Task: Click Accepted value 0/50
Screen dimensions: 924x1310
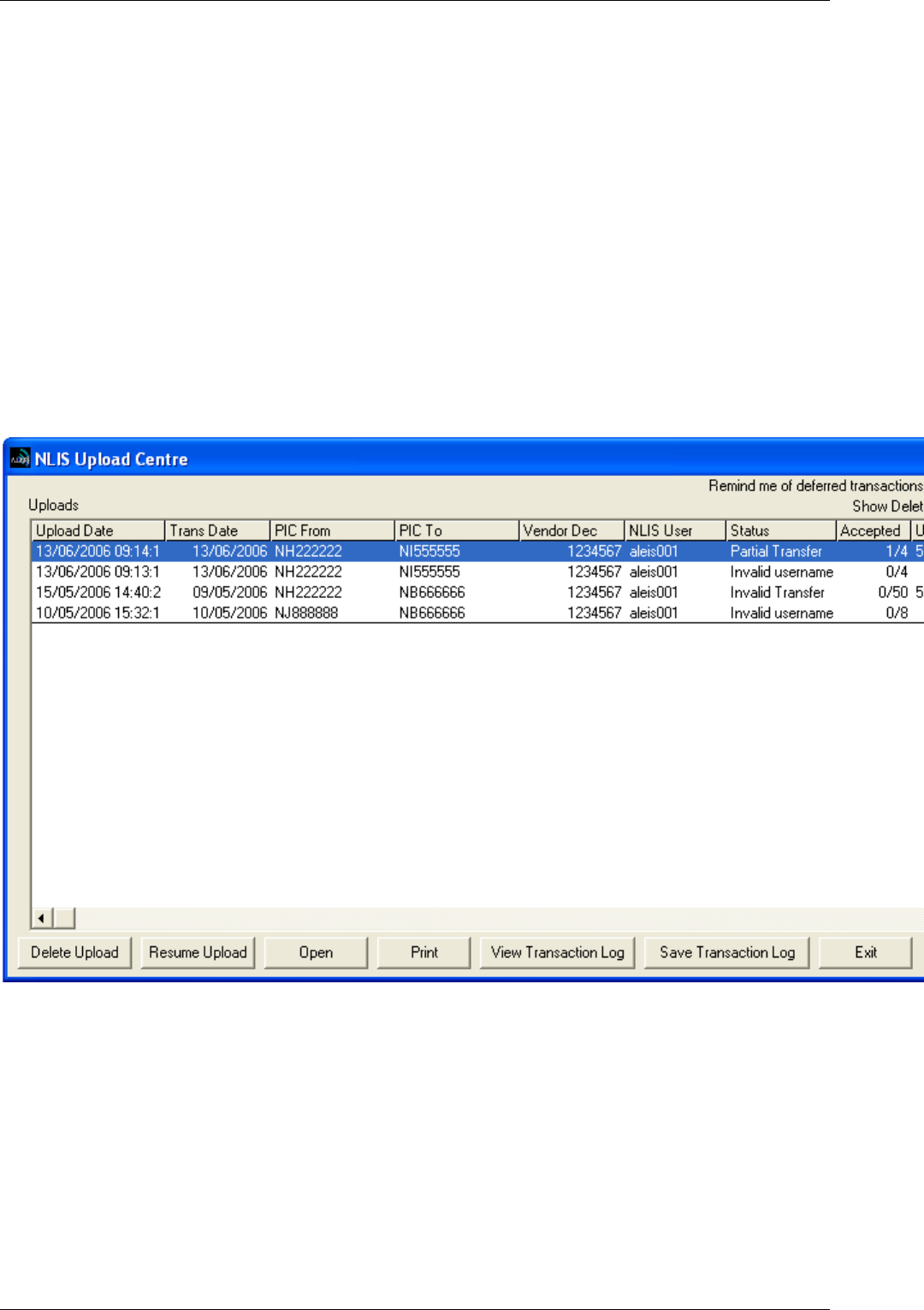Action: pyautogui.click(x=893, y=593)
